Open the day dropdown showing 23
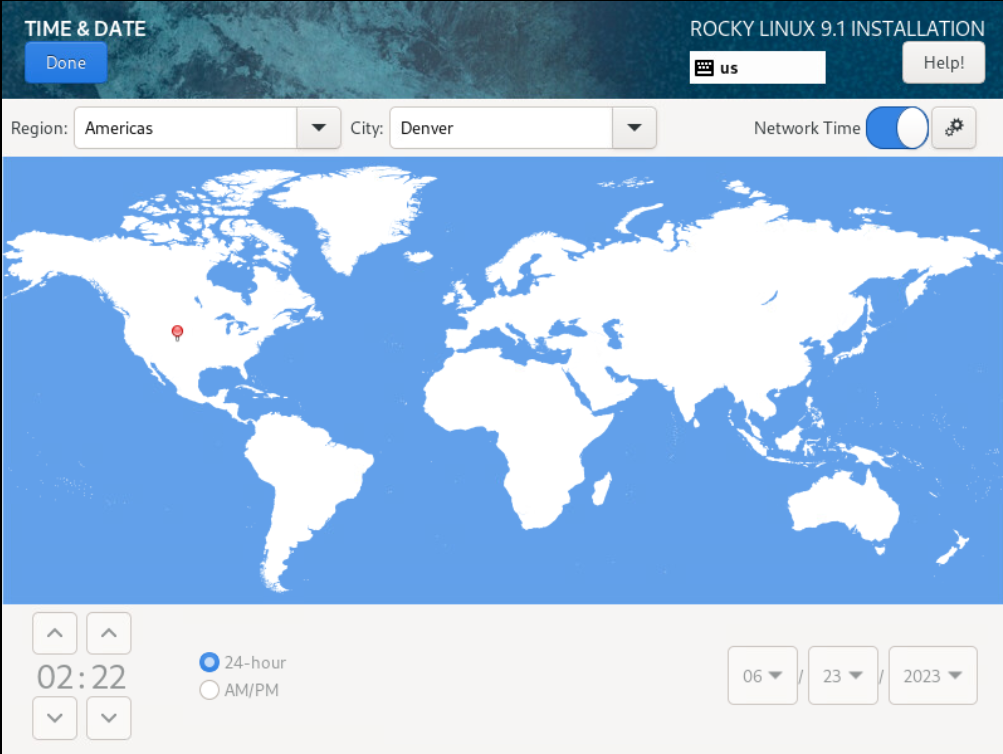This screenshot has height=754, width=1003. (842, 676)
